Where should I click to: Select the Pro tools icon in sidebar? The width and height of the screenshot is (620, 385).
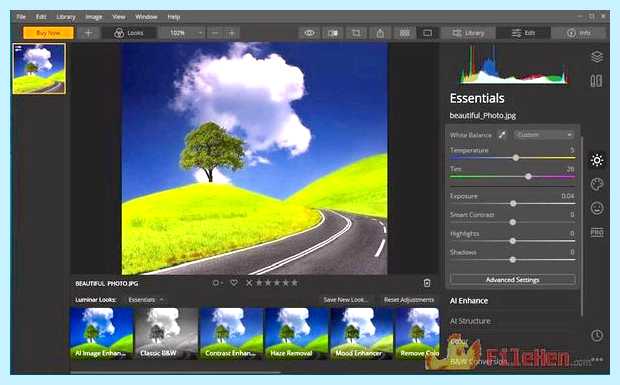[x=597, y=232]
